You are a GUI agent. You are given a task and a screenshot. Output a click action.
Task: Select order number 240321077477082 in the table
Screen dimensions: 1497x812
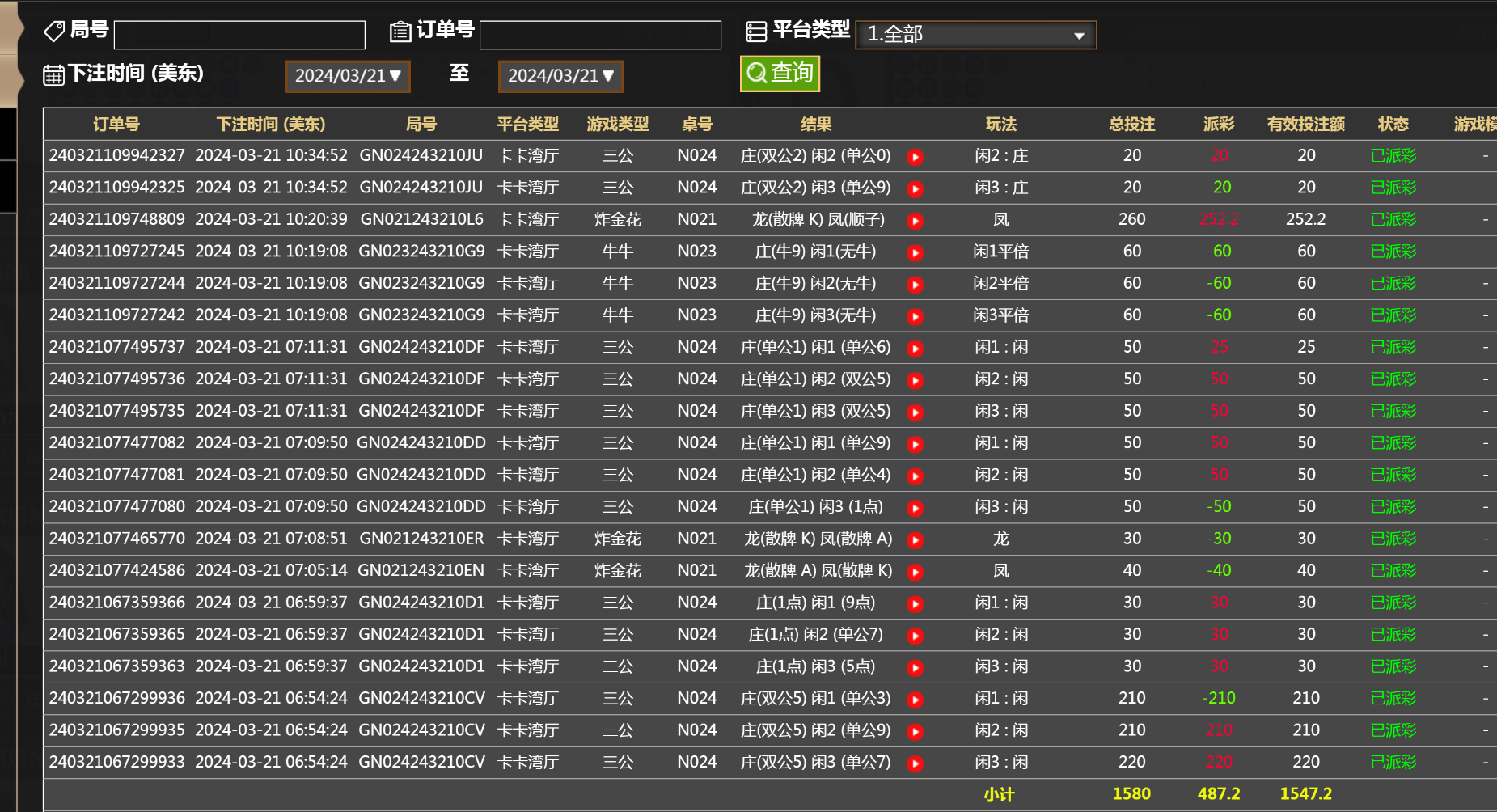pyautogui.click(x=117, y=443)
